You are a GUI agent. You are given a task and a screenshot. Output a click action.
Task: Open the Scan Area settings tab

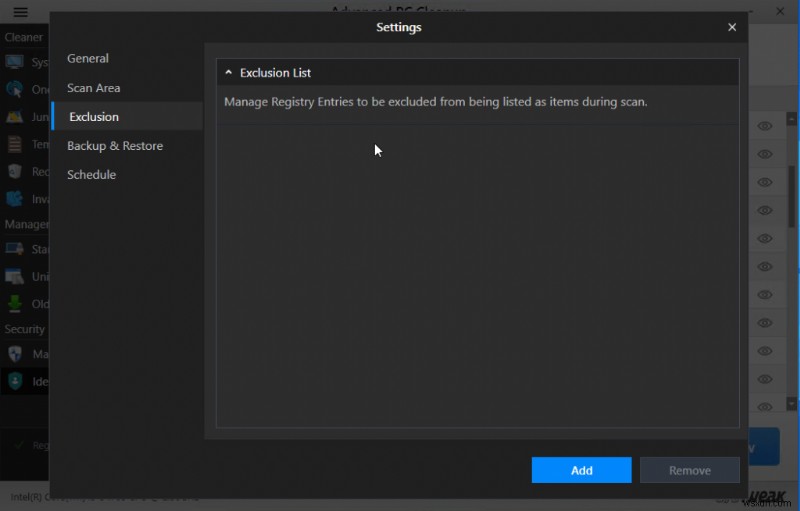(93, 88)
